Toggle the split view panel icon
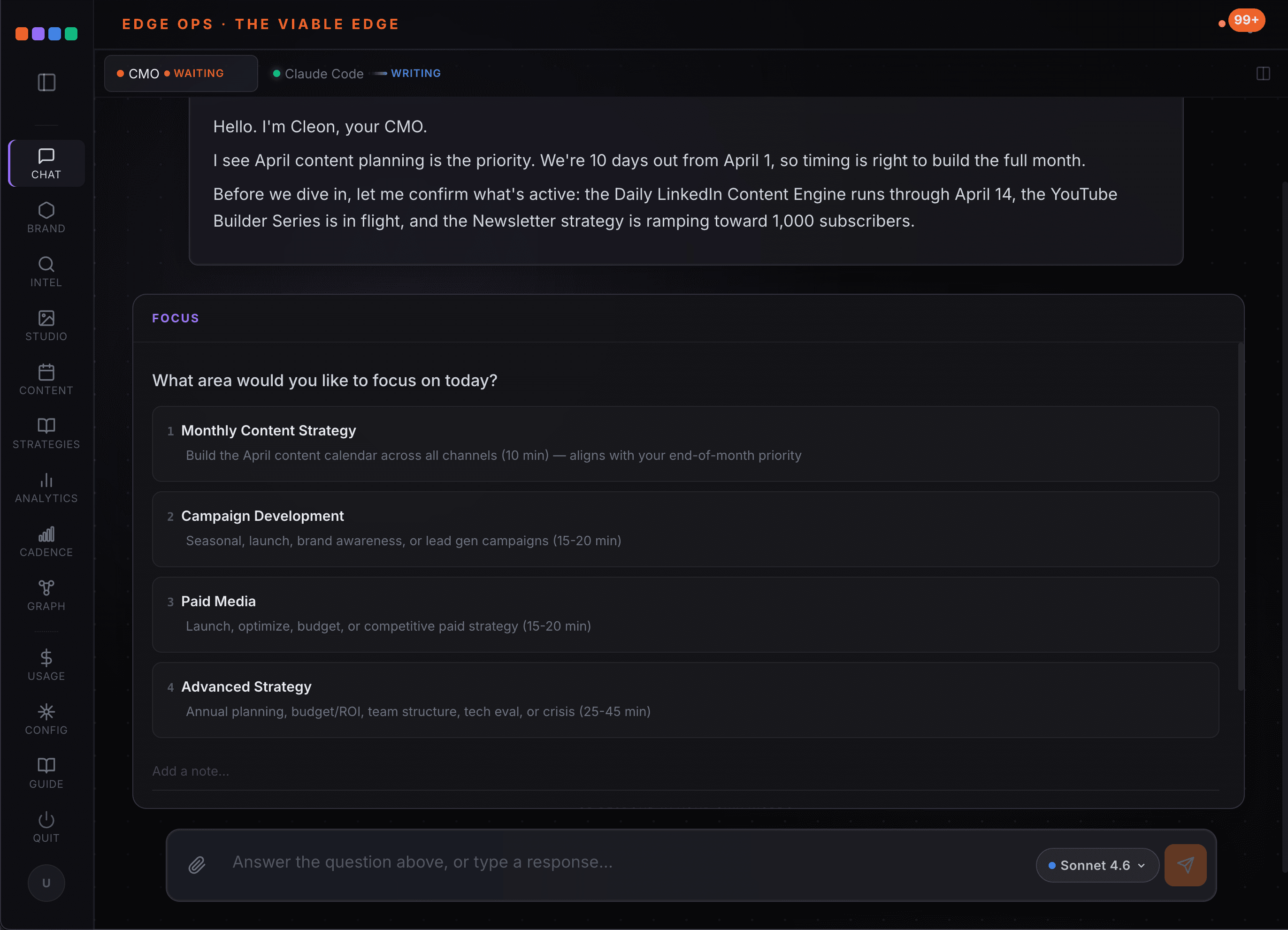The width and height of the screenshot is (1288, 930). click(1263, 74)
